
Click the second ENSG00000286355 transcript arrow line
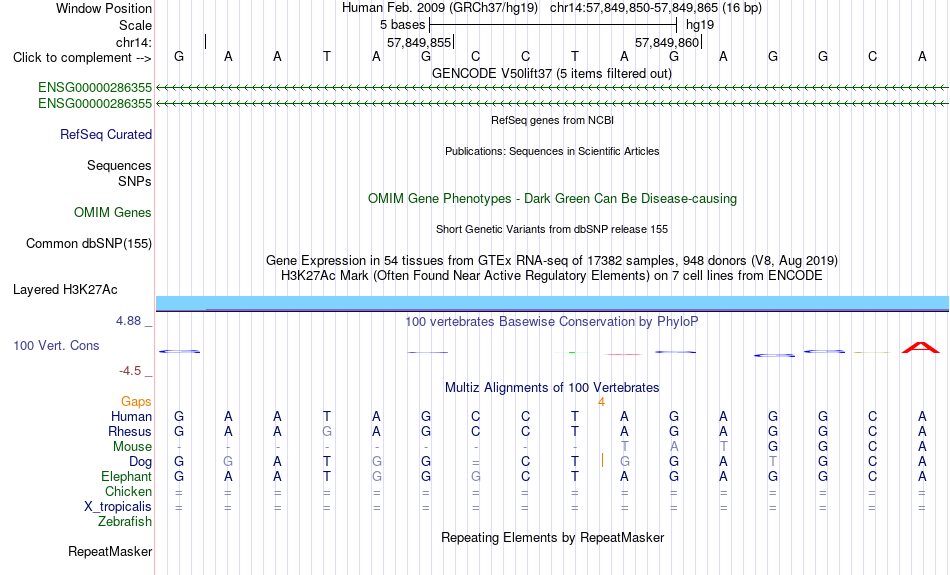click(x=552, y=104)
